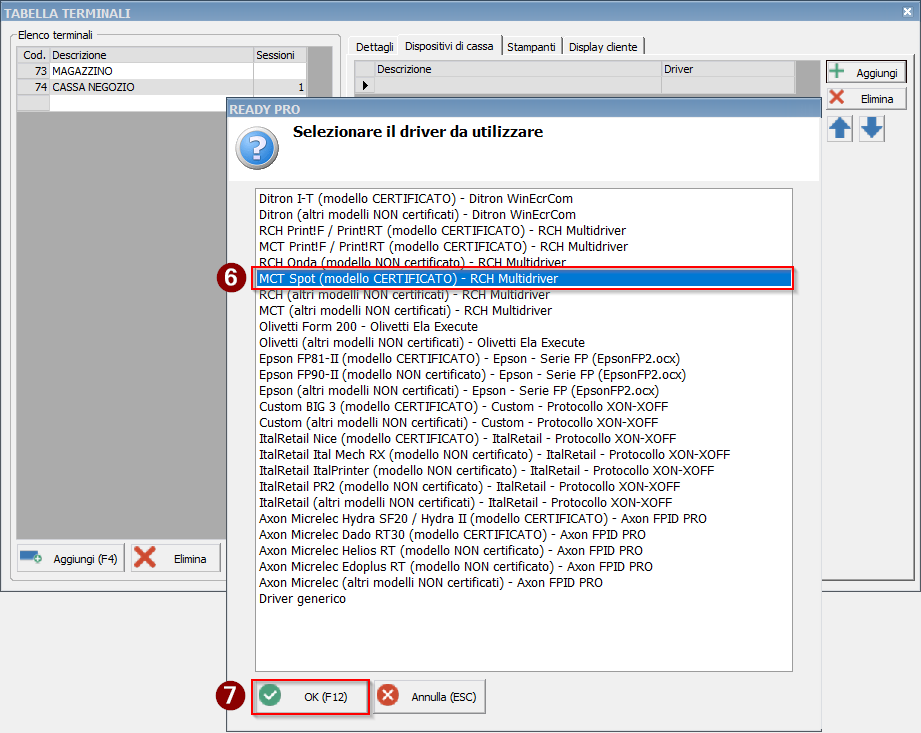The width and height of the screenshot is (921, 733).
Task: Cancel with the Annulla (ESC) button
Action: (x=430, y=697)
